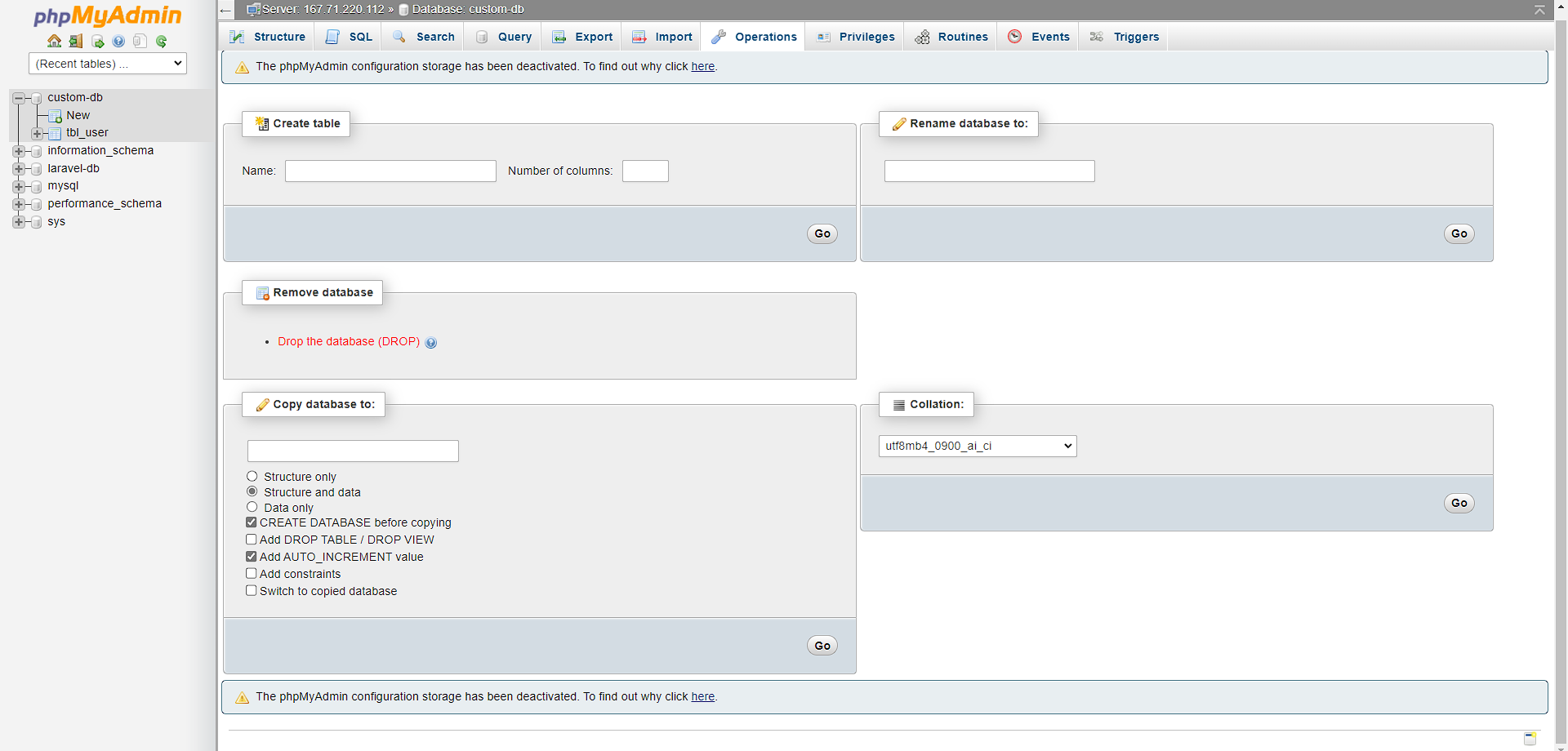Click the Rename database to input field
Image resolution: width=1568 pixels, height=751 pixels.
point(989,171)
